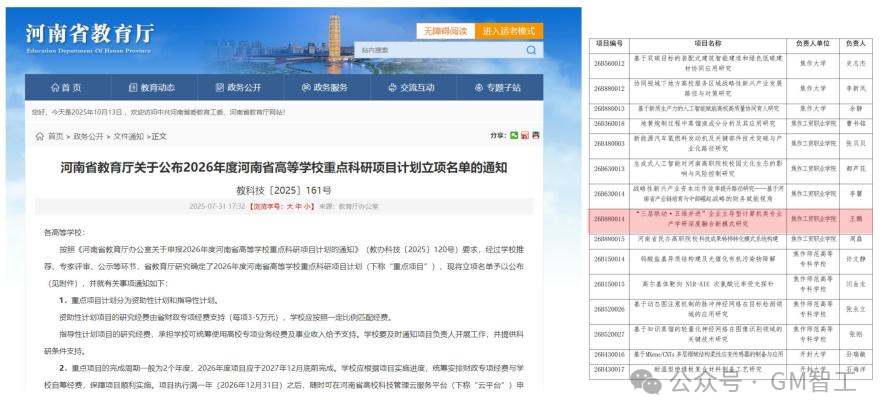Screen dimensions: 884x416
Task: Click the 河南省教育厅 site logo
Action: click(x=89, y=37)
